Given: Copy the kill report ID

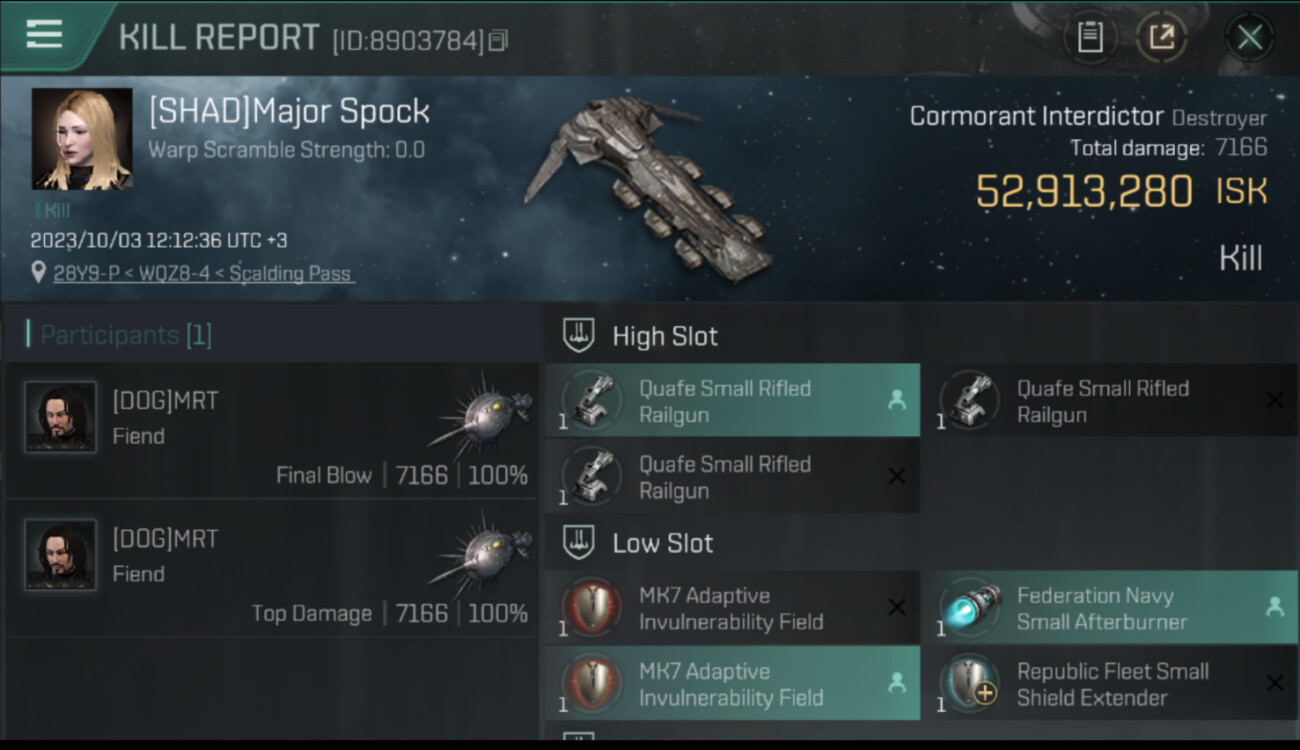Looking at the screenshot, I should [498, 40].
